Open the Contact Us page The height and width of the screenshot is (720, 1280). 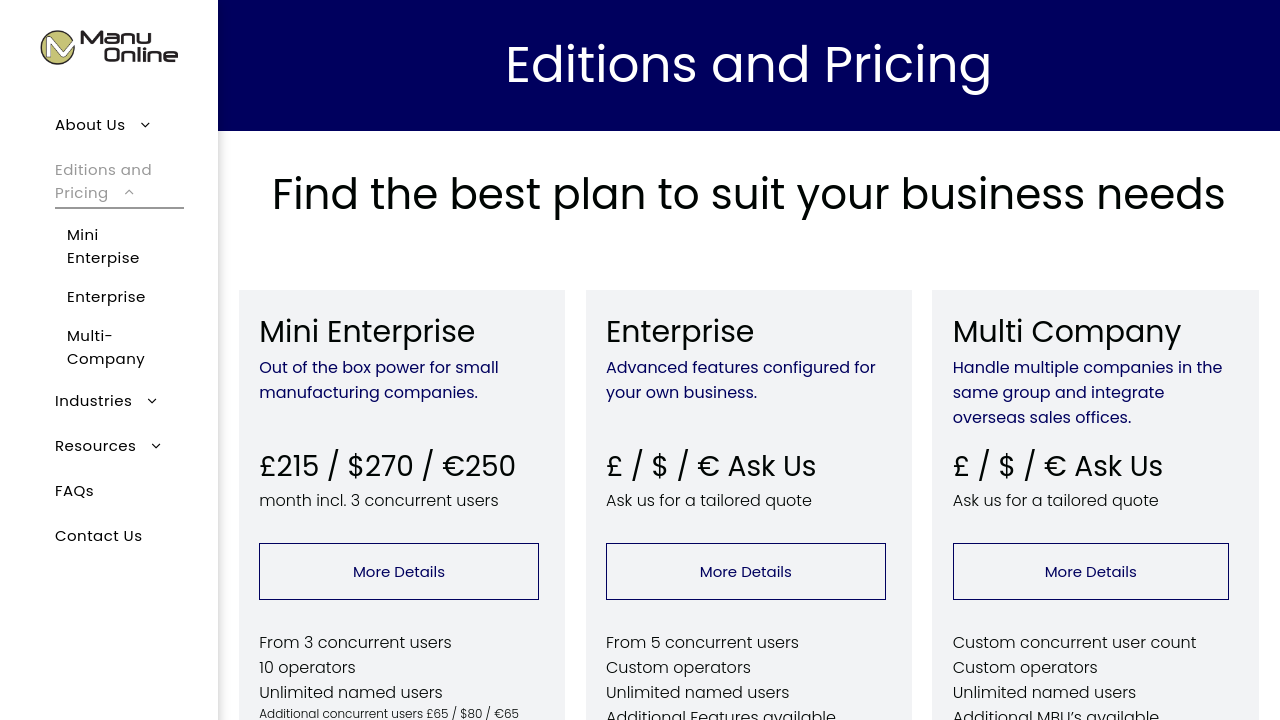[x=98, y=536]
